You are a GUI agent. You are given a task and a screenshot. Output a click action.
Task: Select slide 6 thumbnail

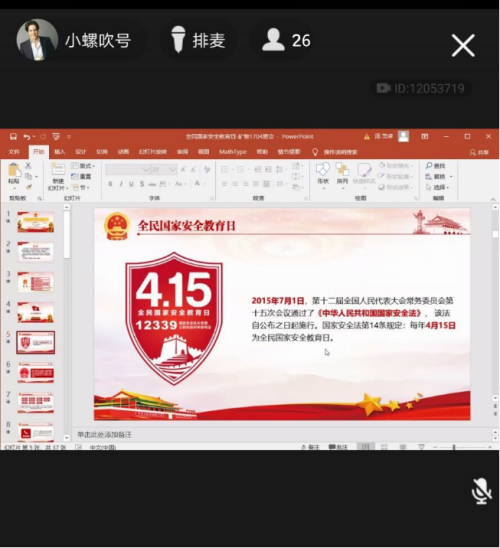pyautogui.click(x=36, y=373)
